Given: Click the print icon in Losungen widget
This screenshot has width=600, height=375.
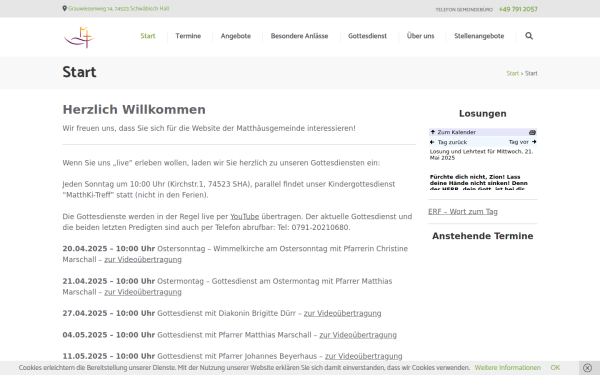Looking at the screenshot, I should pyautogui.click(x=532, y=132).
